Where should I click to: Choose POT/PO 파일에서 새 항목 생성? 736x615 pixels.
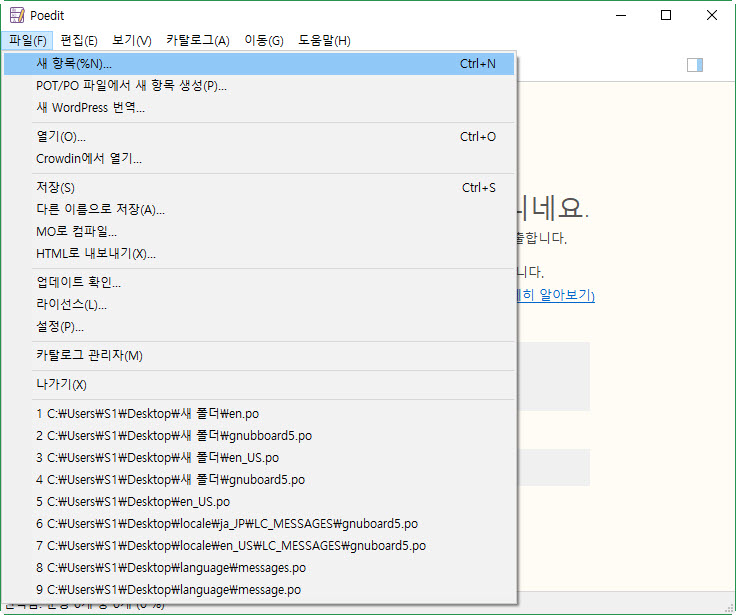click(131, 86)
